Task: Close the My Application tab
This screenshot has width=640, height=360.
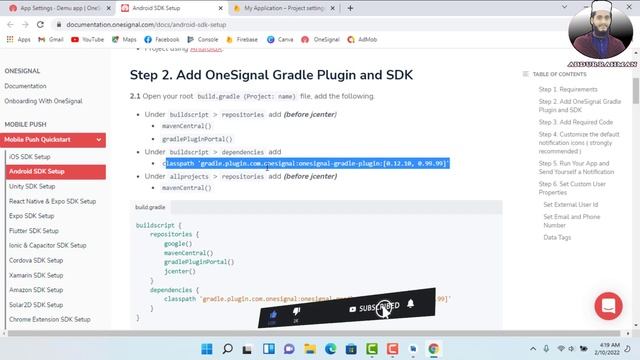Action: tap(333, 8)
